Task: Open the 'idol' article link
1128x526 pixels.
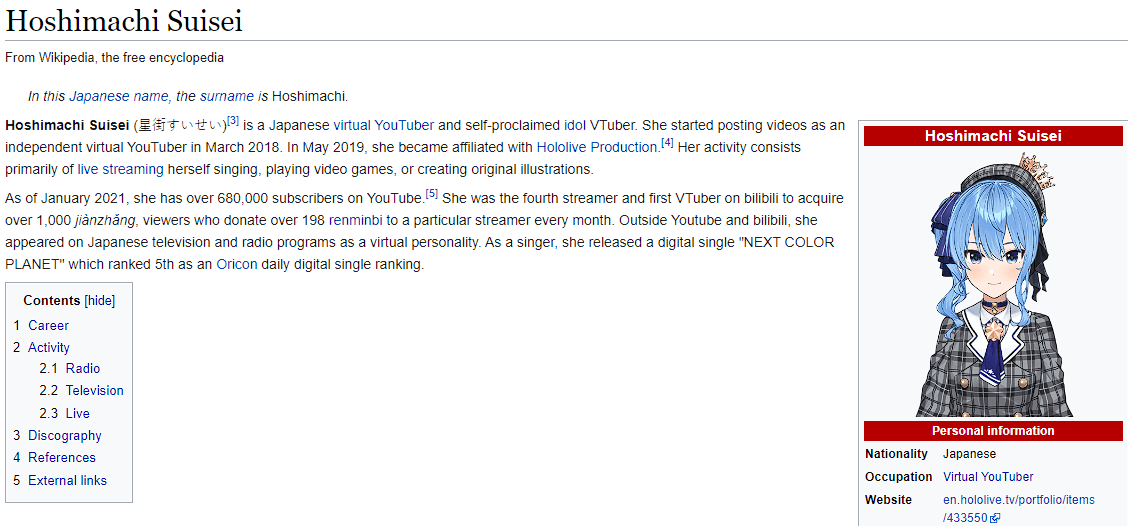Action: tap(575, 125)
